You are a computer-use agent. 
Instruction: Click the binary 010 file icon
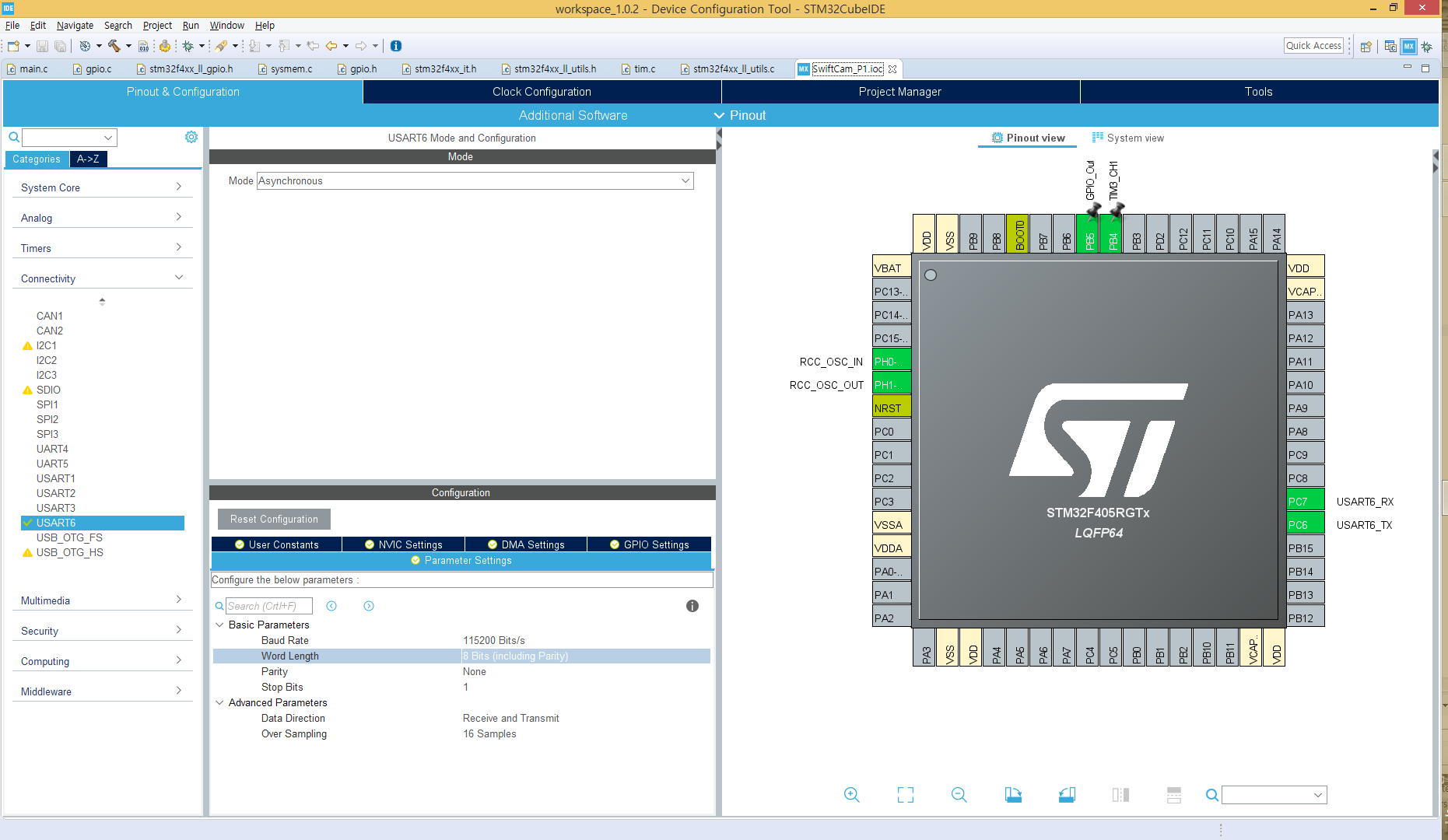(x=143, y=46)
